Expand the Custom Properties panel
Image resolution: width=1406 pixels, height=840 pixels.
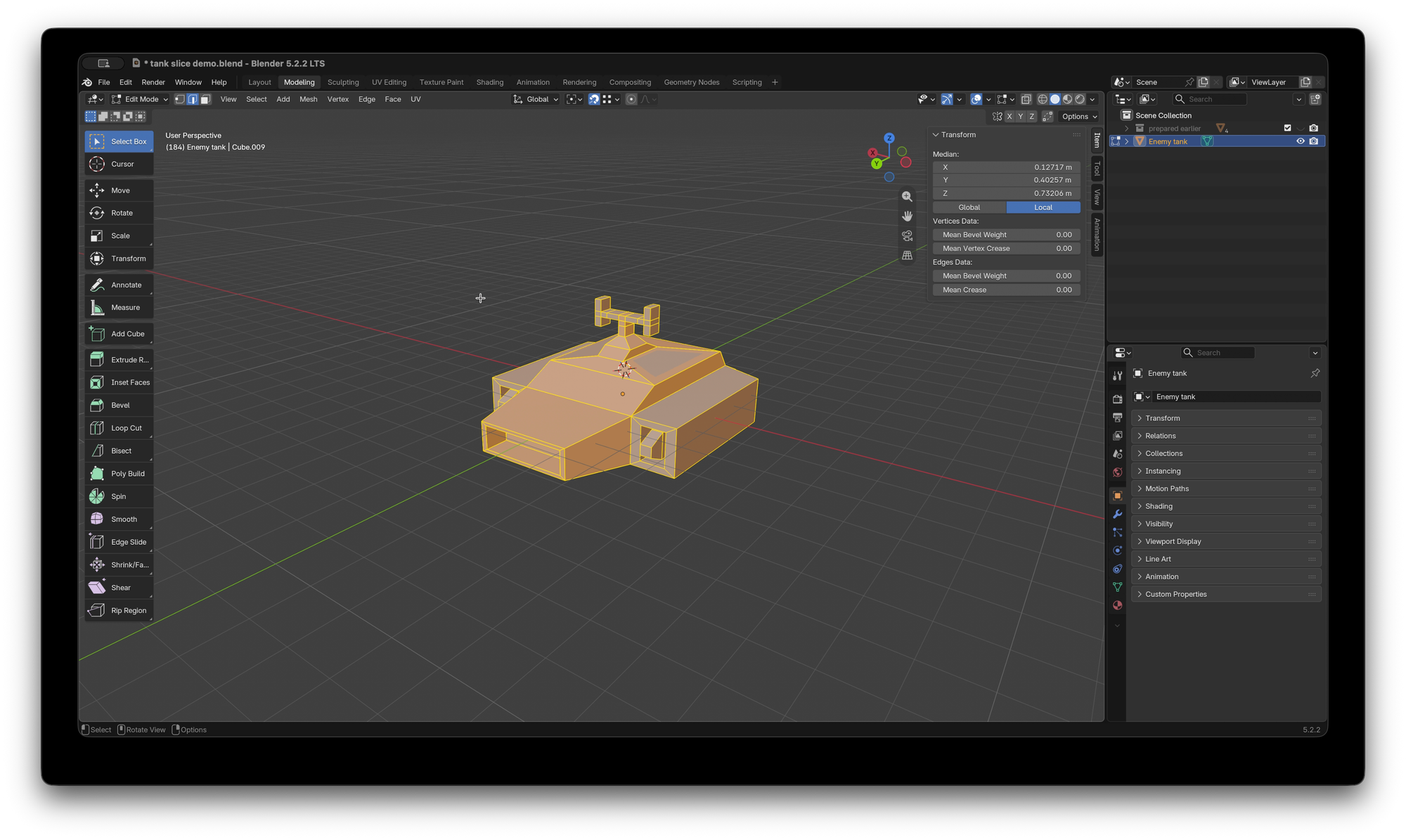click(x=1225, y=594)
